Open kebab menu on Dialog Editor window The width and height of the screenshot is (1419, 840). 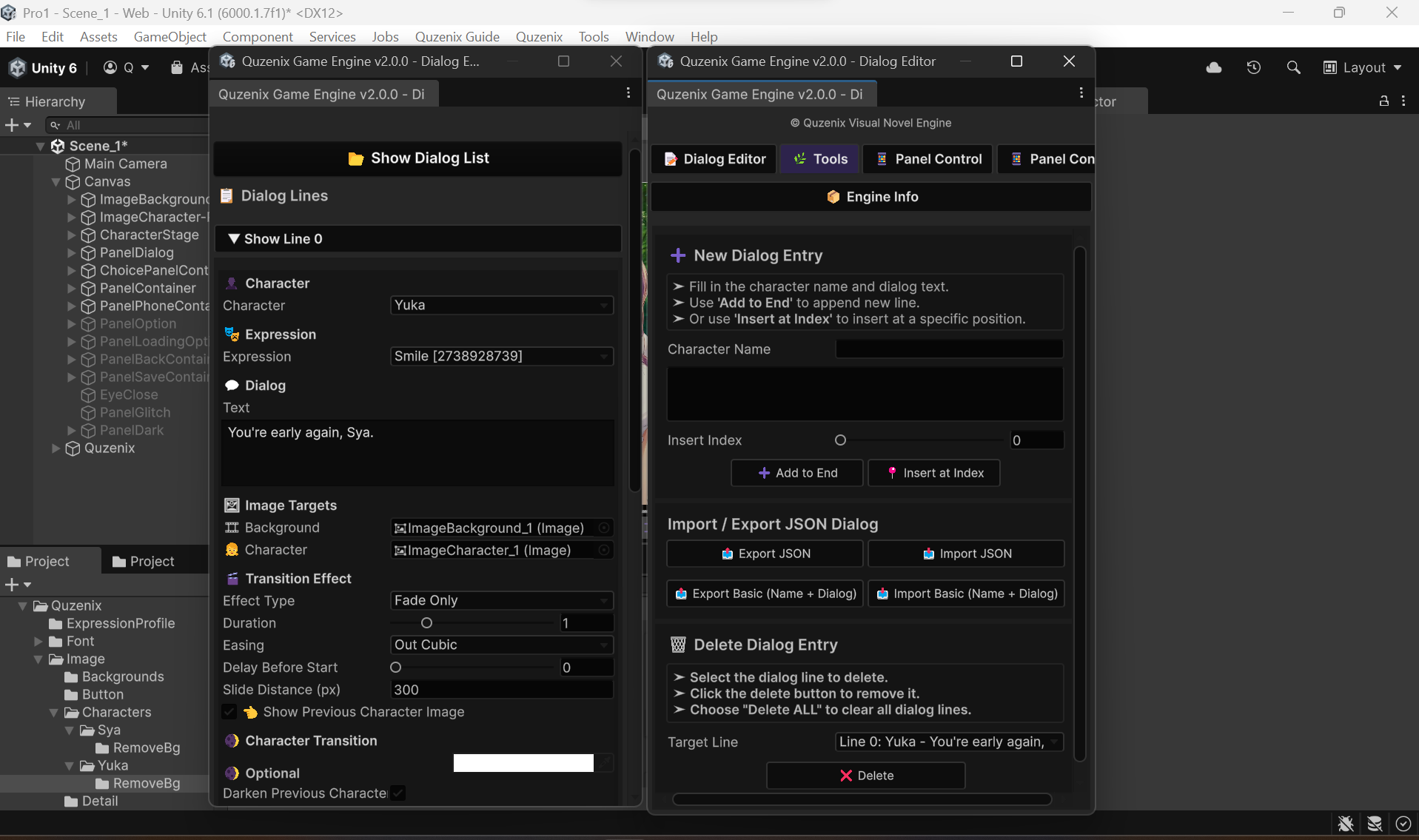(x=1081, y=93)
